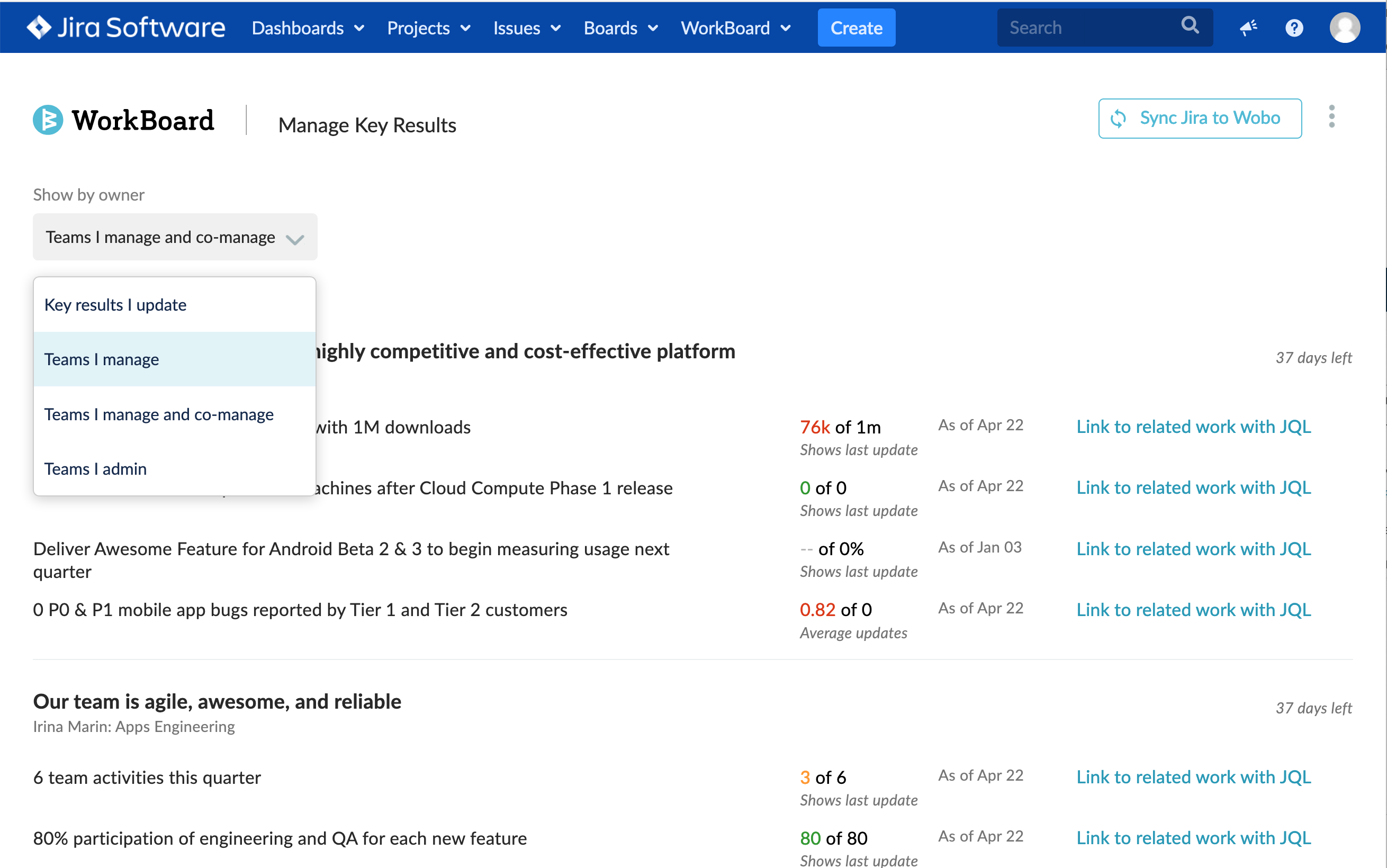Click '80% participation of engineering and QA' result
This screenshot has width=1387, height=868.
coord(280,838)
